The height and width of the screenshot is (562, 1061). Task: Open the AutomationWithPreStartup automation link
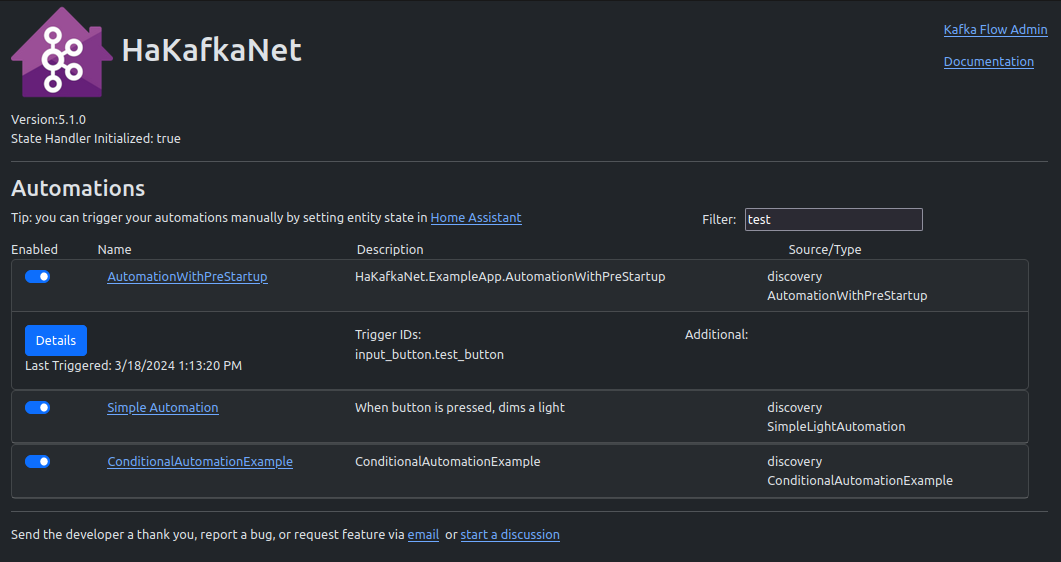pyautogui.click(x=187, y=277)
